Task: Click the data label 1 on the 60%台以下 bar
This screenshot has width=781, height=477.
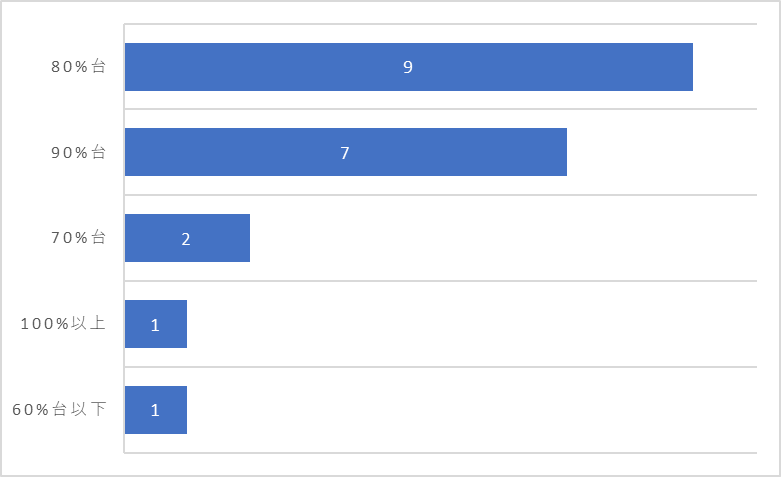Action: coord(155,410)
